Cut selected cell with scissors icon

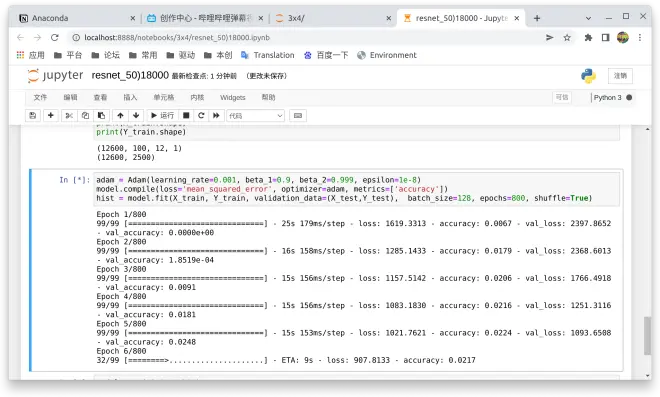pyautogui.click(x=69, y=115)
